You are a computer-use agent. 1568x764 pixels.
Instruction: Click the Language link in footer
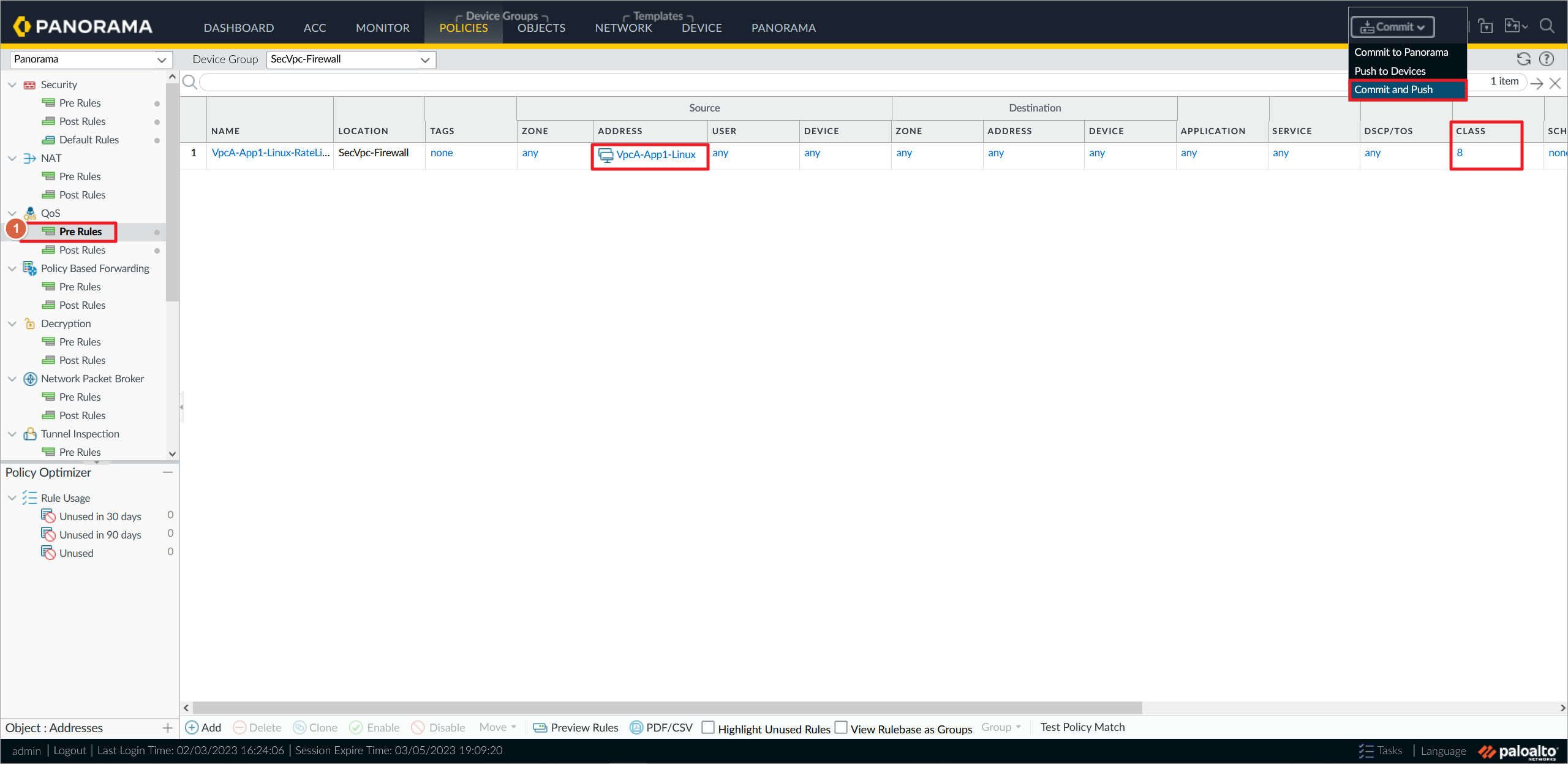coord(1443,751)
